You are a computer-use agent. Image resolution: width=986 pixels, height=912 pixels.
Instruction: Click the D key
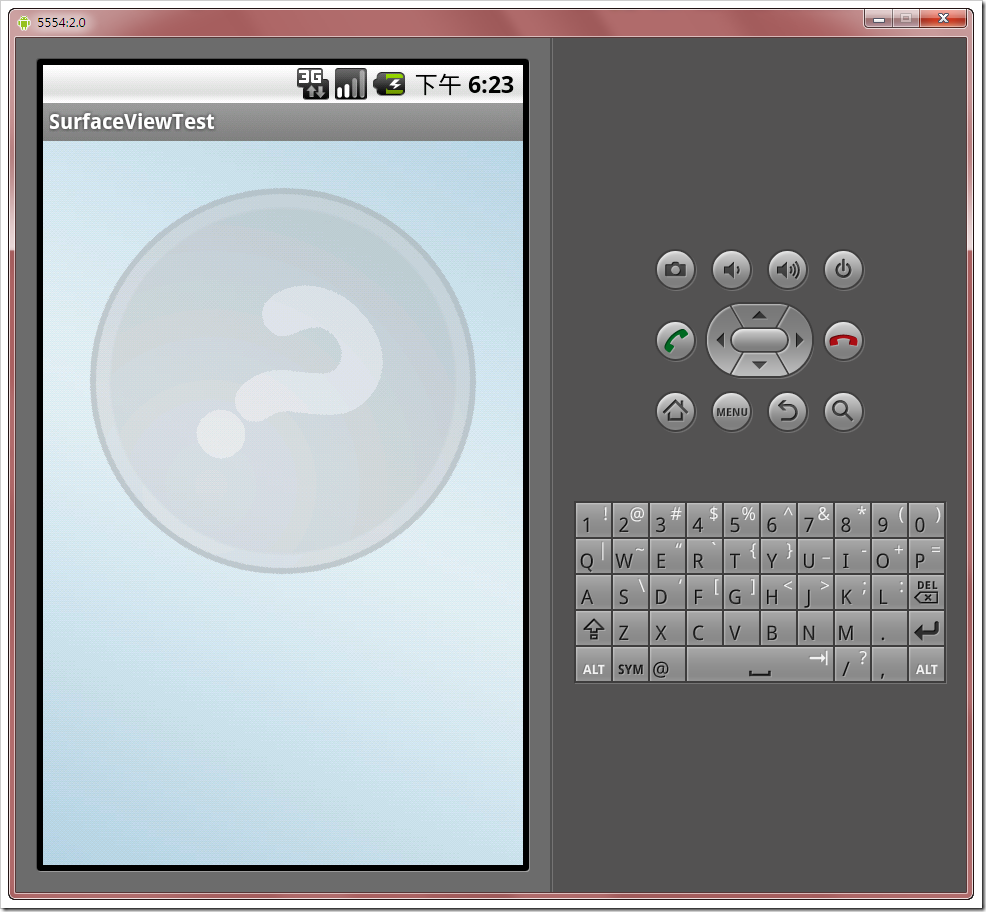tap(667, 592)
